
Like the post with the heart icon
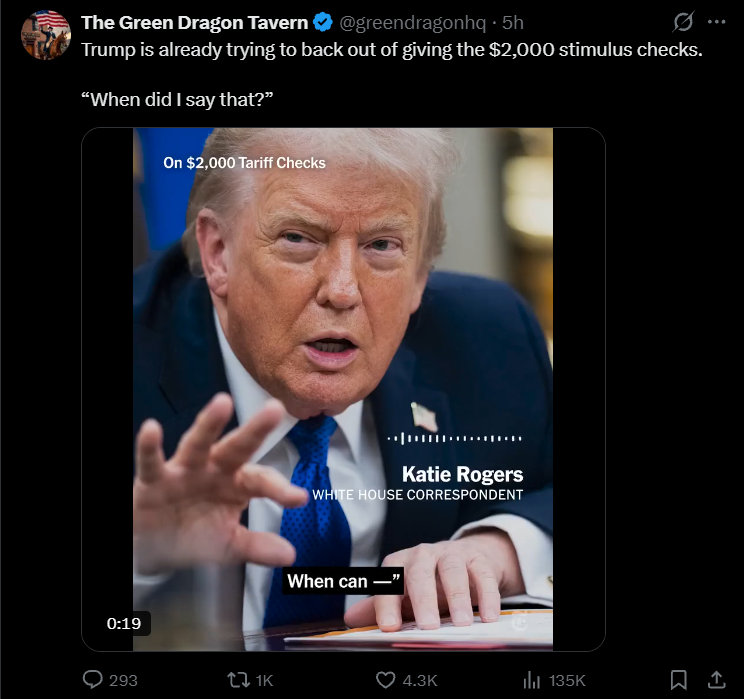tap(385, 680)
